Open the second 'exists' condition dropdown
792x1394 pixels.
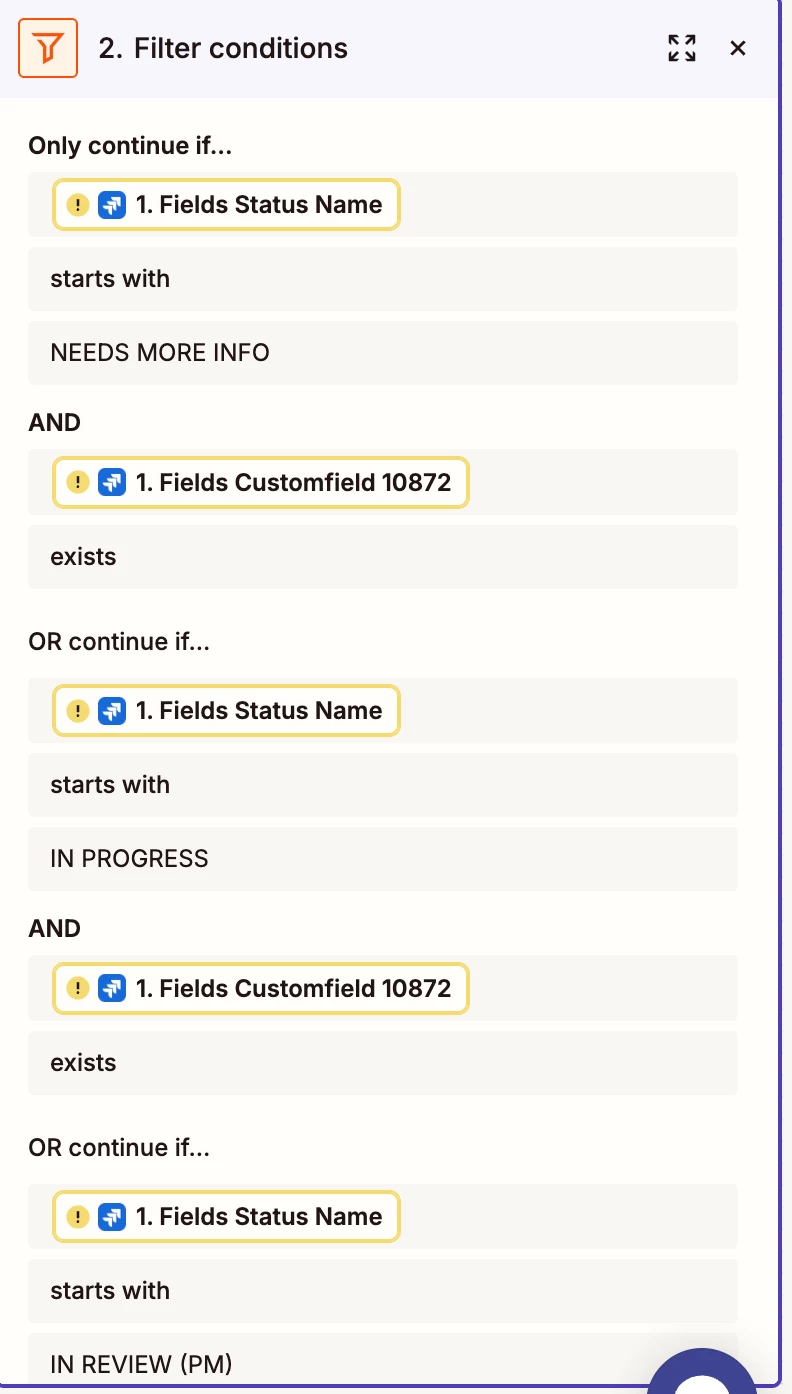pos(382,1063)
